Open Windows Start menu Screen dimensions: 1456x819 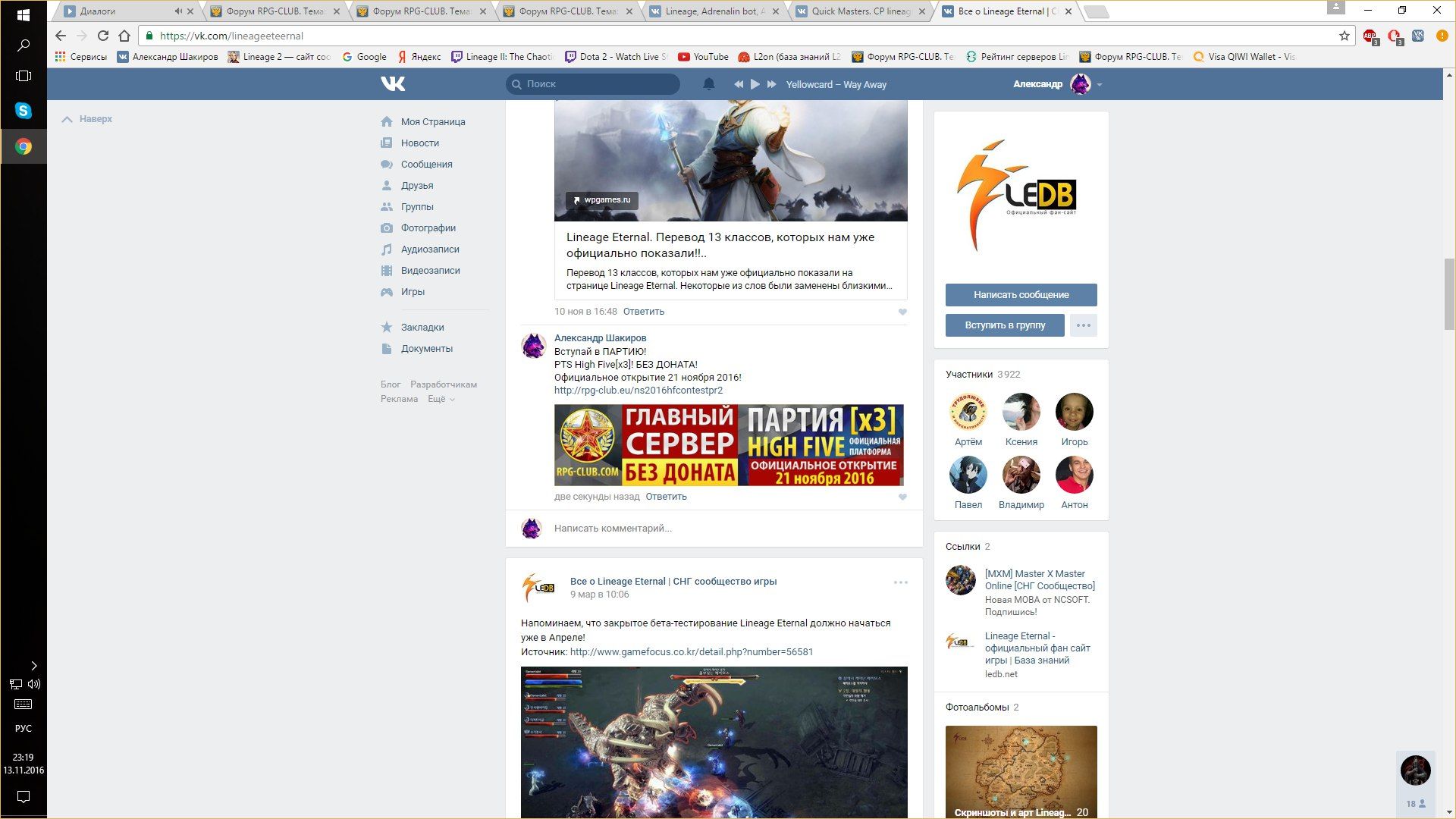point(24,14)
